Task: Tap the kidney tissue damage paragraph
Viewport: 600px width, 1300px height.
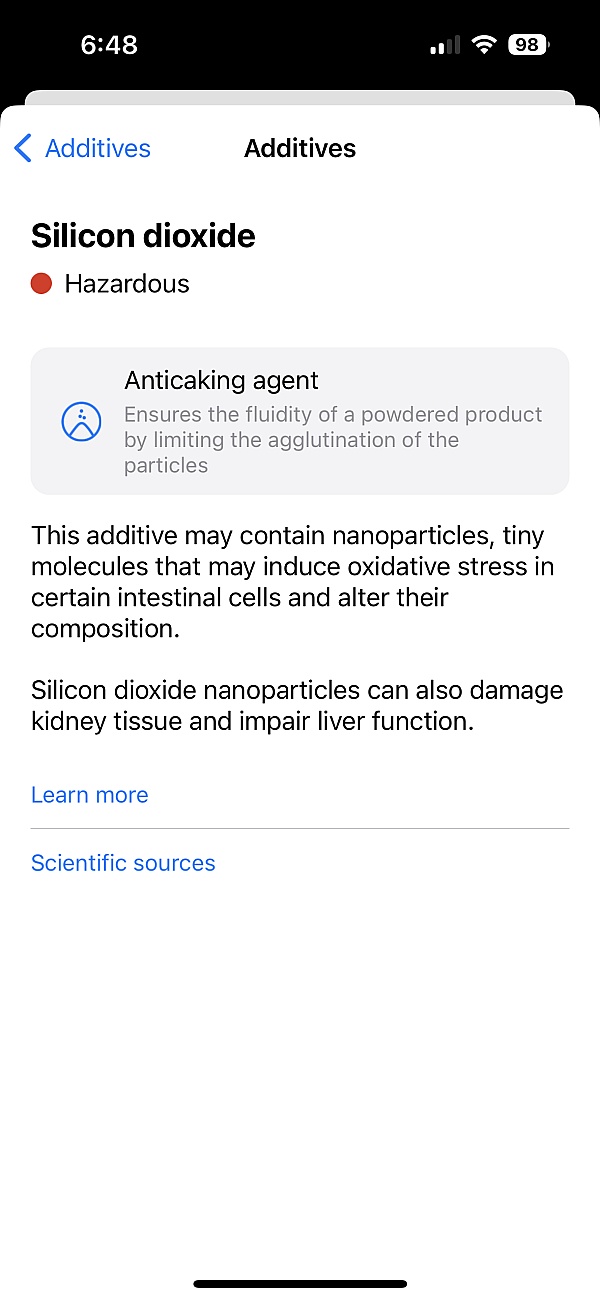Action: click(297, 705)
